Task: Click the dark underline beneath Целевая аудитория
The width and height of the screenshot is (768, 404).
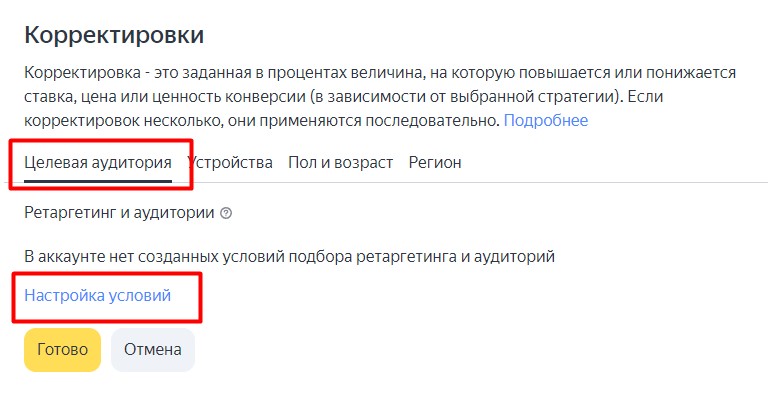Action: (98, 183)
